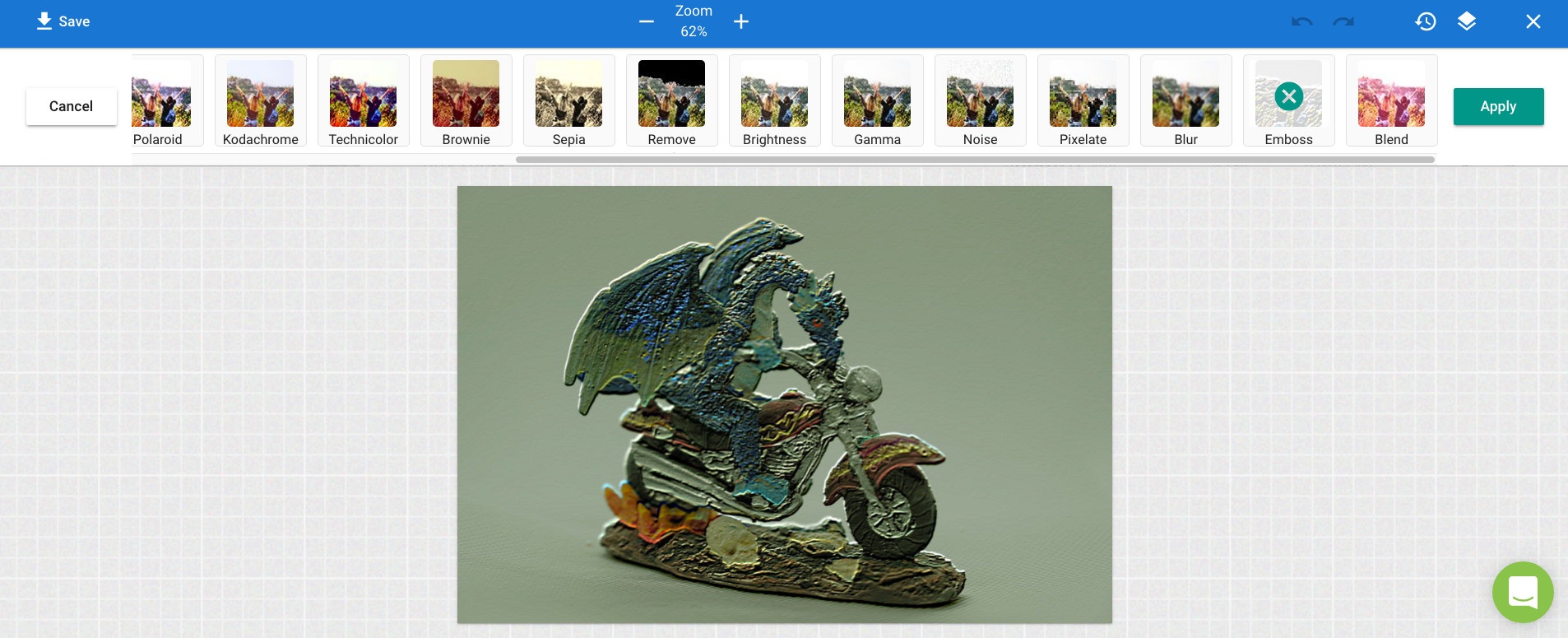Remove the active Emboss filter
This screenshot has width=1568, height=638.
pyautogui.click(x=1288, y=96)
